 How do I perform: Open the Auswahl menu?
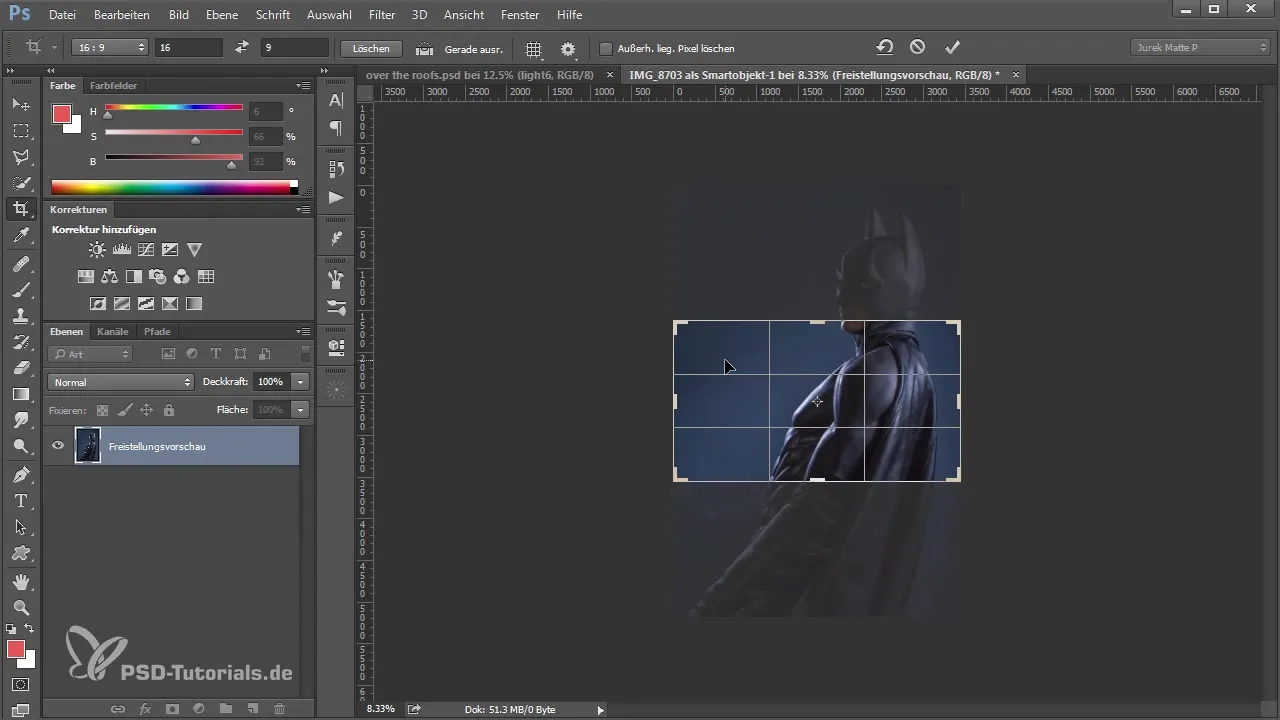click(329, 15)
